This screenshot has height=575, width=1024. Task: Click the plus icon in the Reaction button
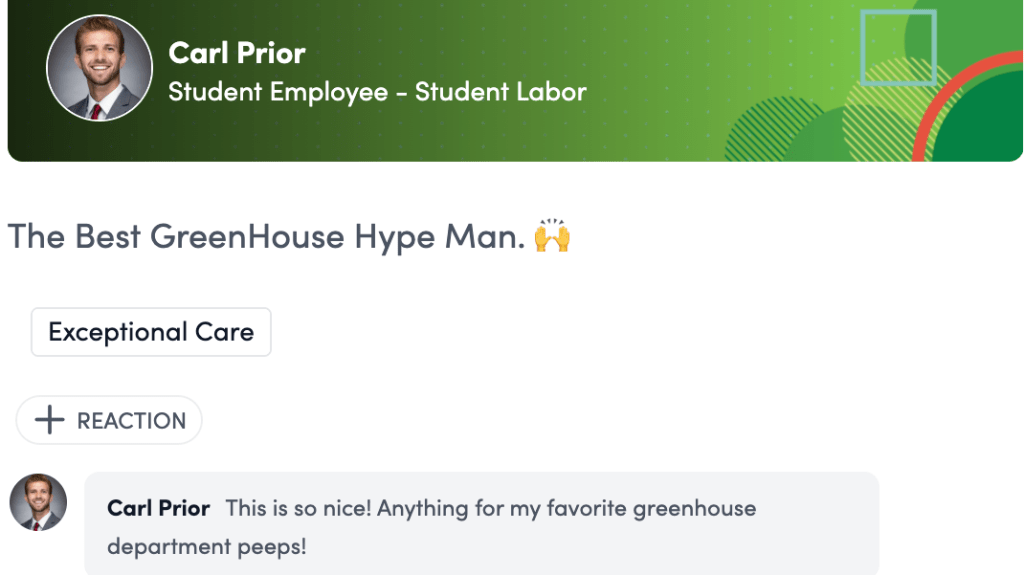(x=49, y=420)
